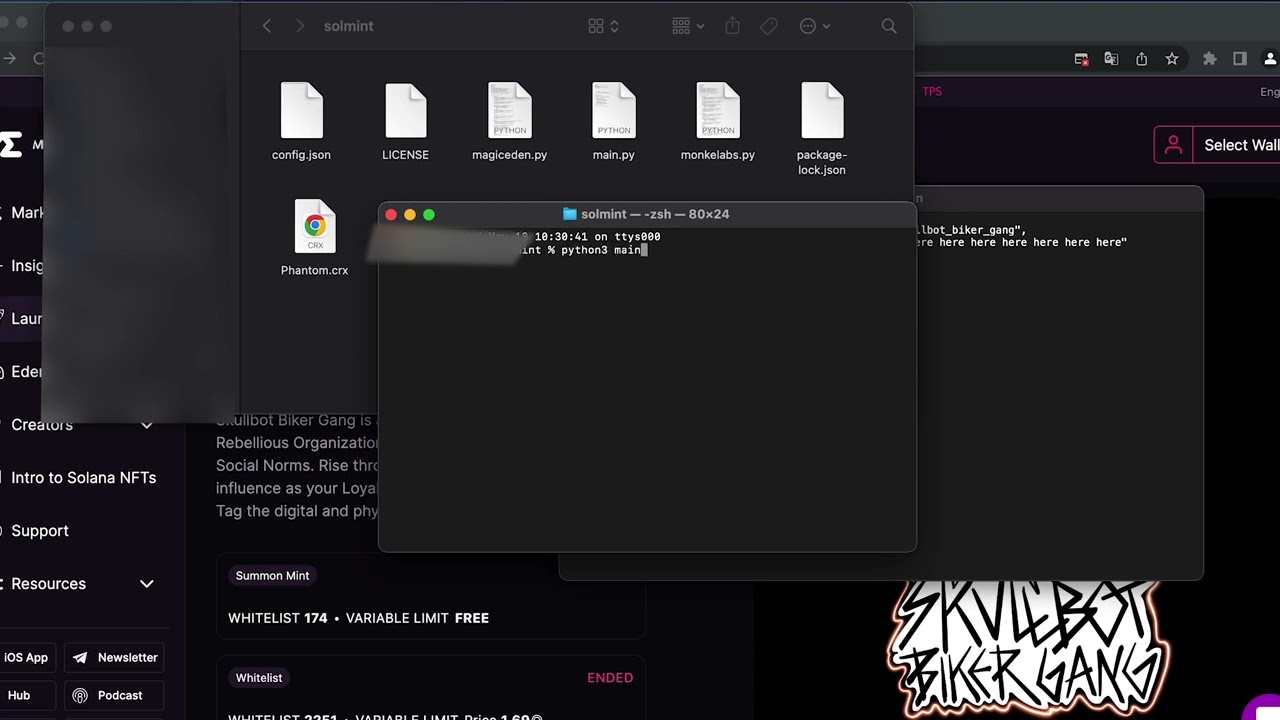Screen dimensions: 1280x720
Task: Expand the Creators sidebar section
Action: (147, 425)
